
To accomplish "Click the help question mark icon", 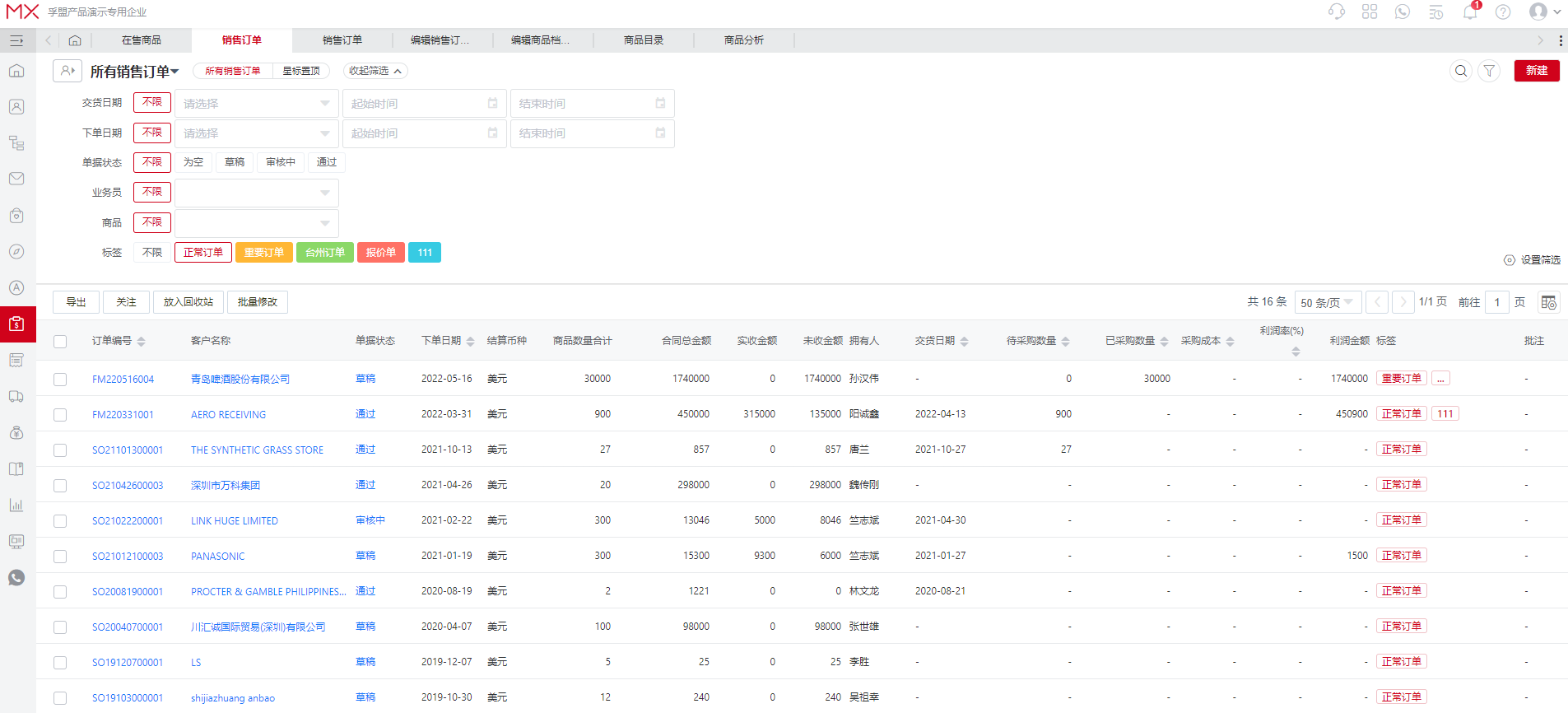I will [1503, 12].
